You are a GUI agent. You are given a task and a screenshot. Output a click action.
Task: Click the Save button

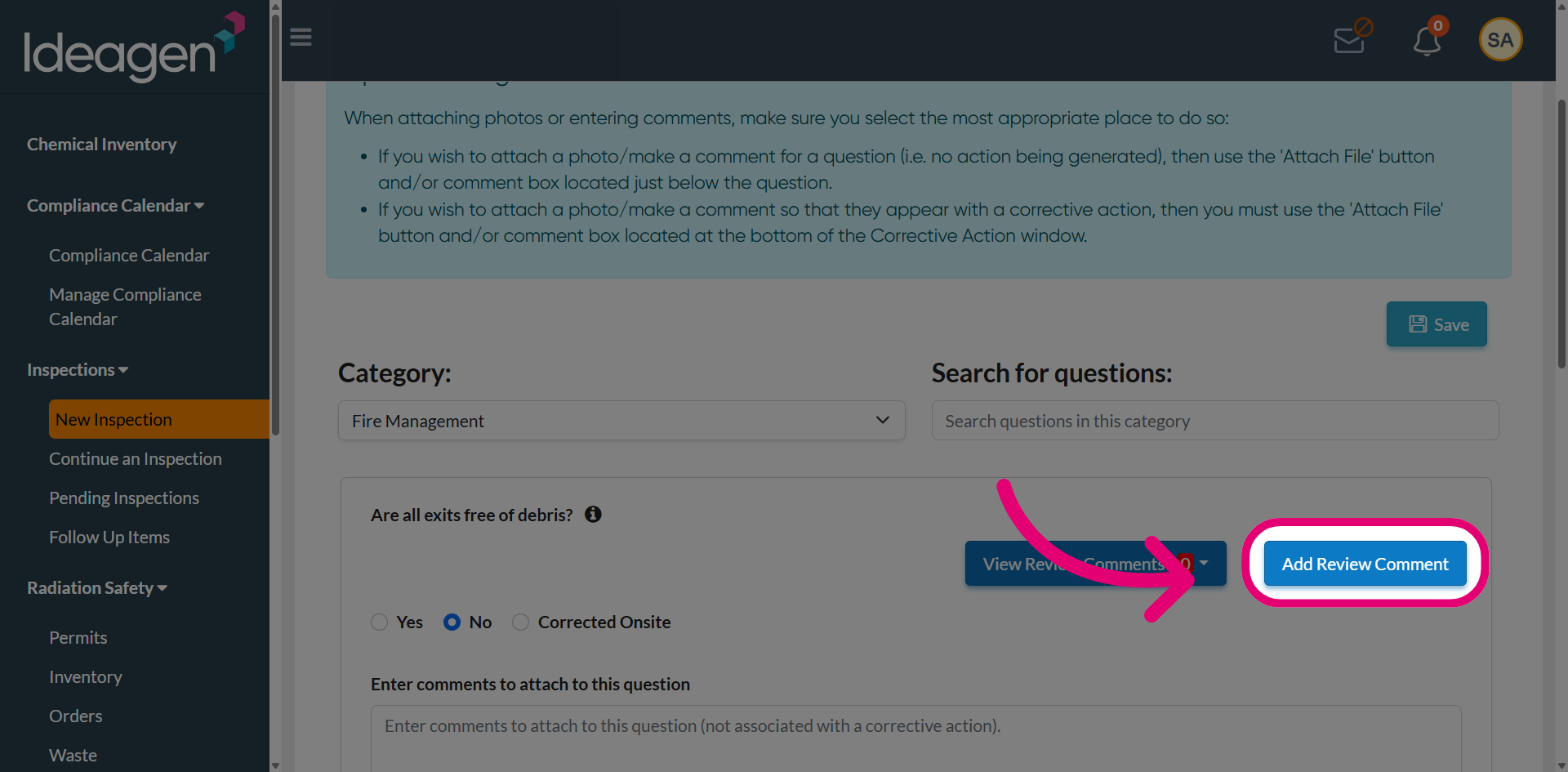(1437, 324)
